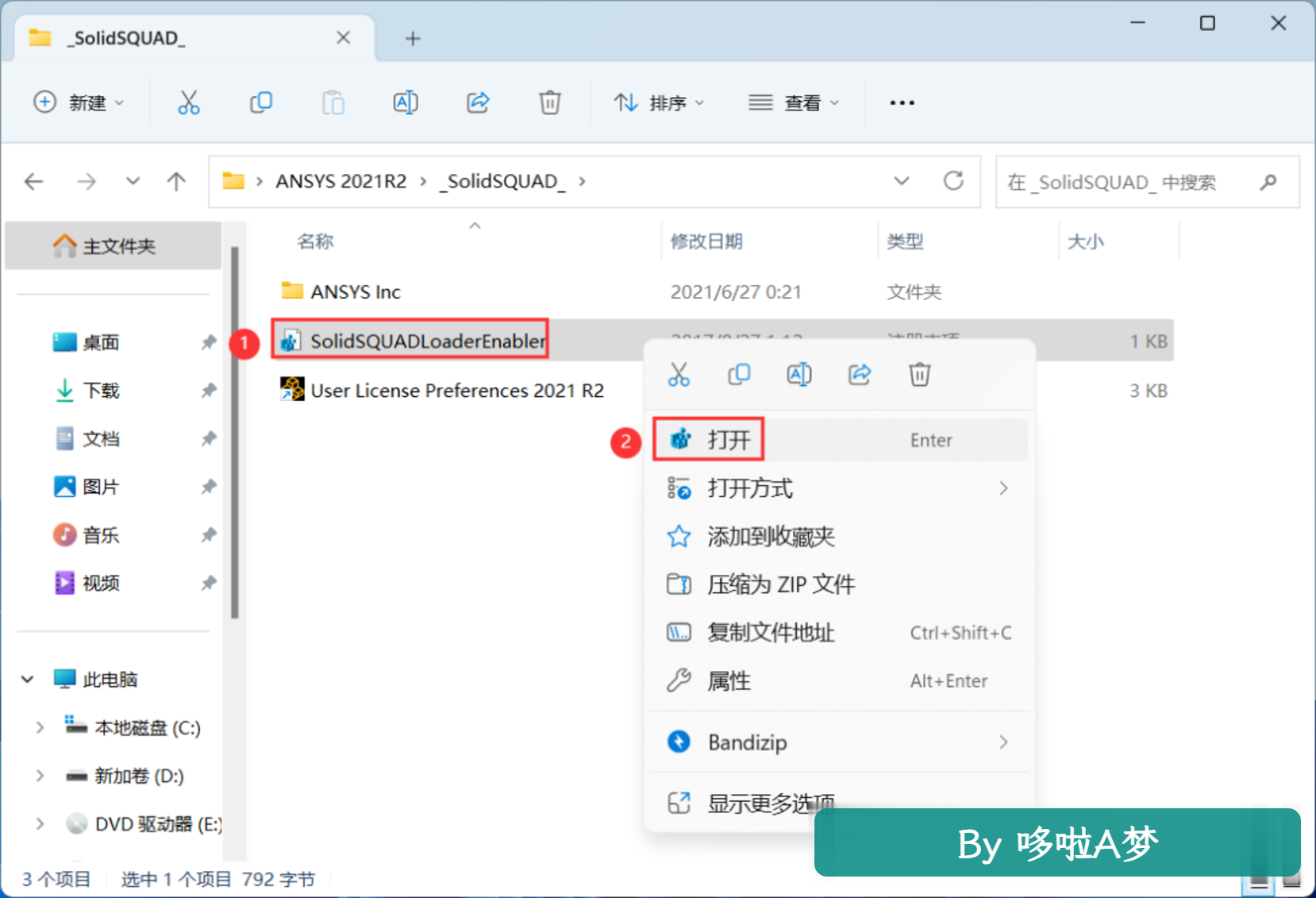Go back with the left arrow button
1316x898 pixels.
click(x=33, y=182)
